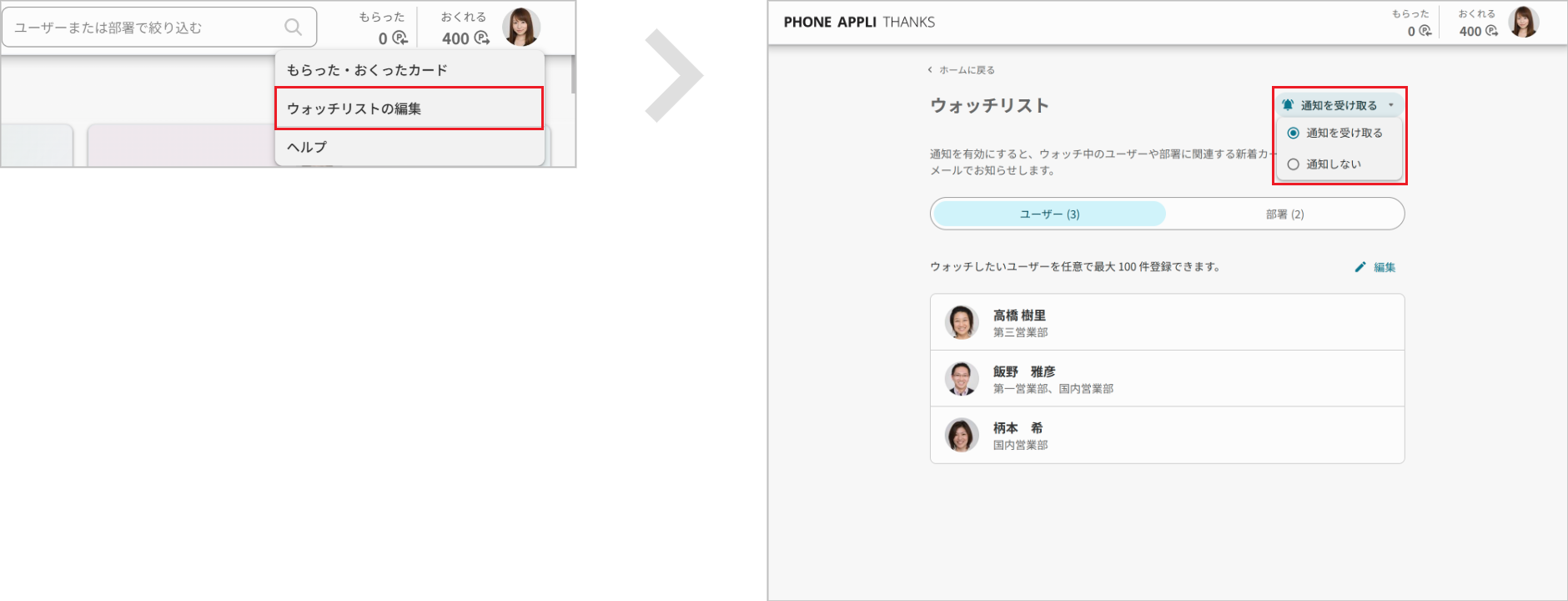Choose ウォッチリストの編集 menu entry

[410, 109]
